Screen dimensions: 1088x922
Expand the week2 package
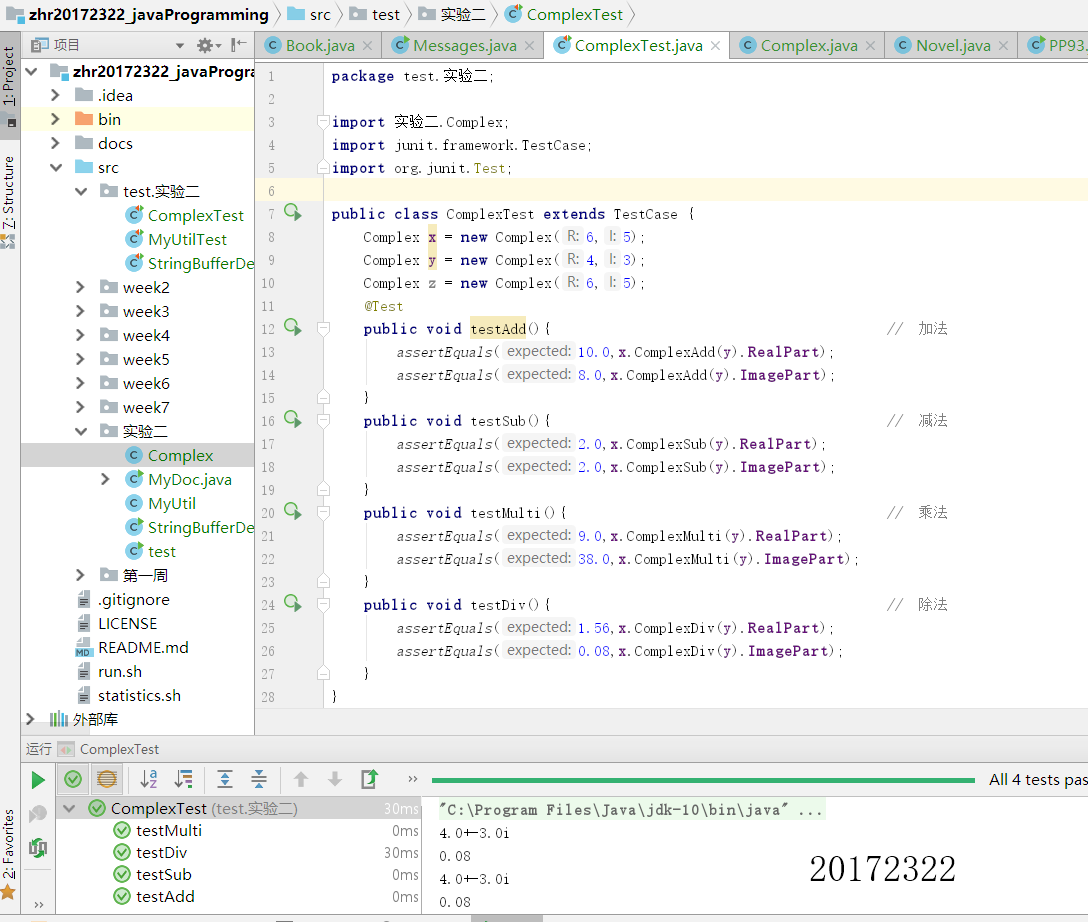(80, 287)
